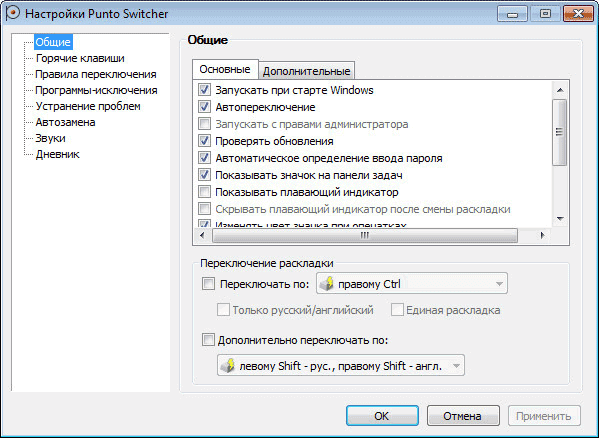Disable 'Автоматическое определение ввода пароля'
The image size is (599, 438).
[204, 158]
